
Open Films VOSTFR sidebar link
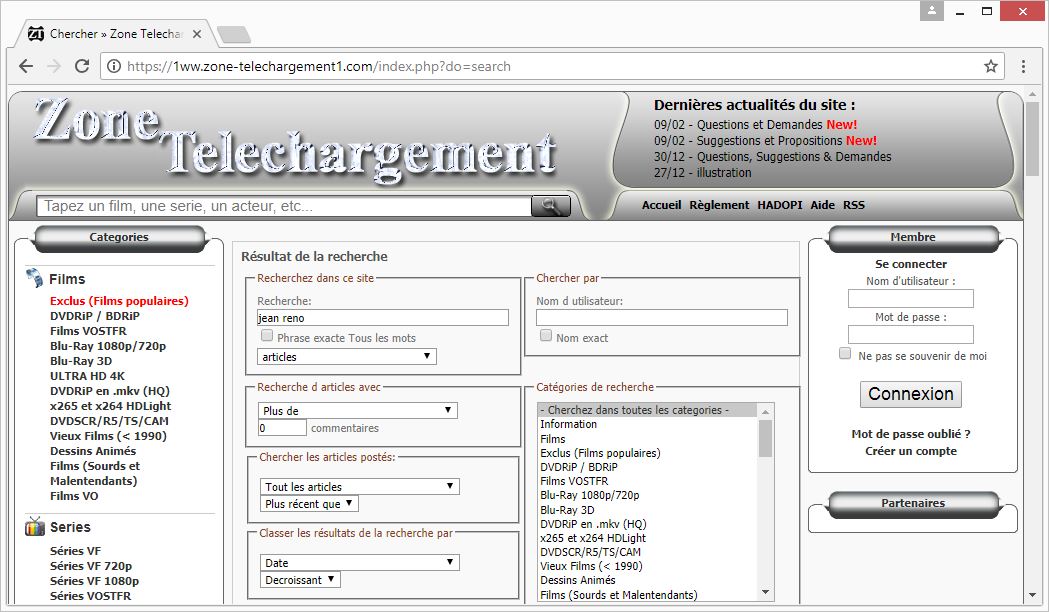click(x=88, y=331)
